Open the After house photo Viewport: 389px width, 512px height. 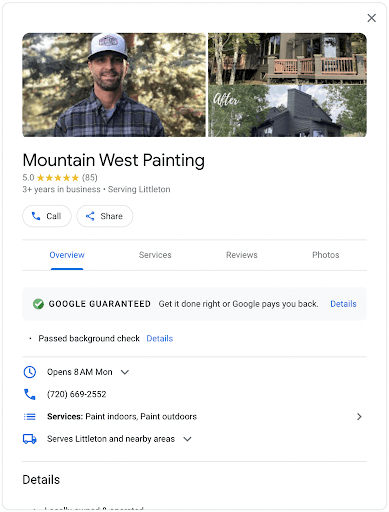(x=287, y=111)
